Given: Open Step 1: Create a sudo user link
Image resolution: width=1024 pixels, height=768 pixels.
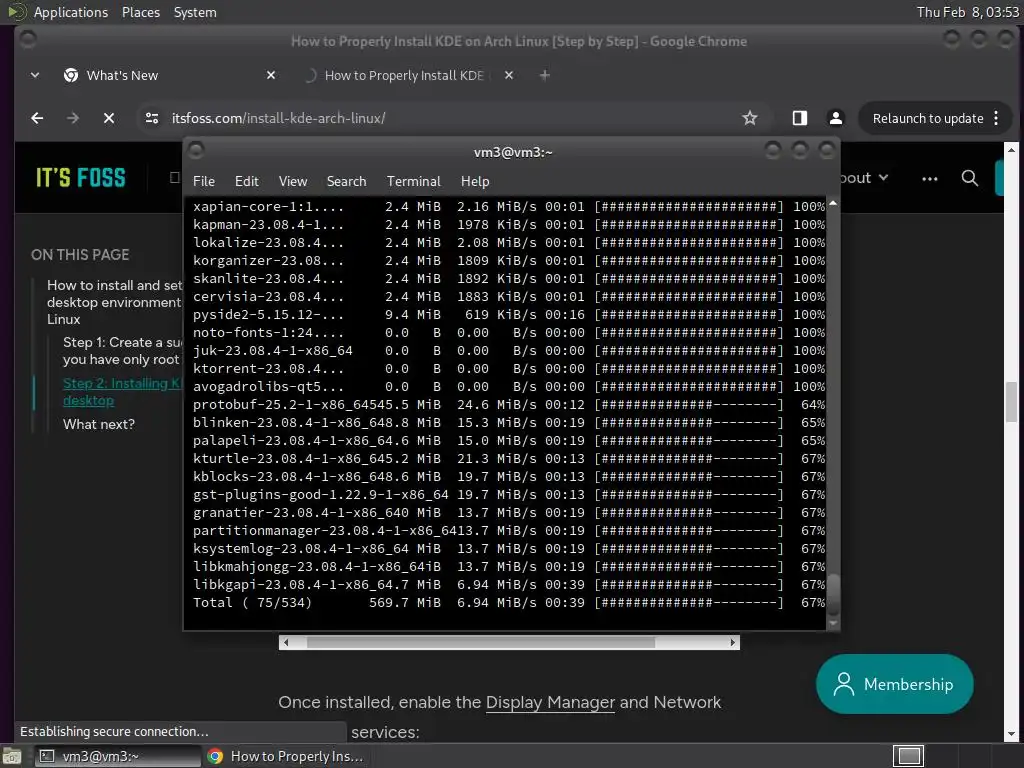Looking at the screenshot, I should point(122,351).
